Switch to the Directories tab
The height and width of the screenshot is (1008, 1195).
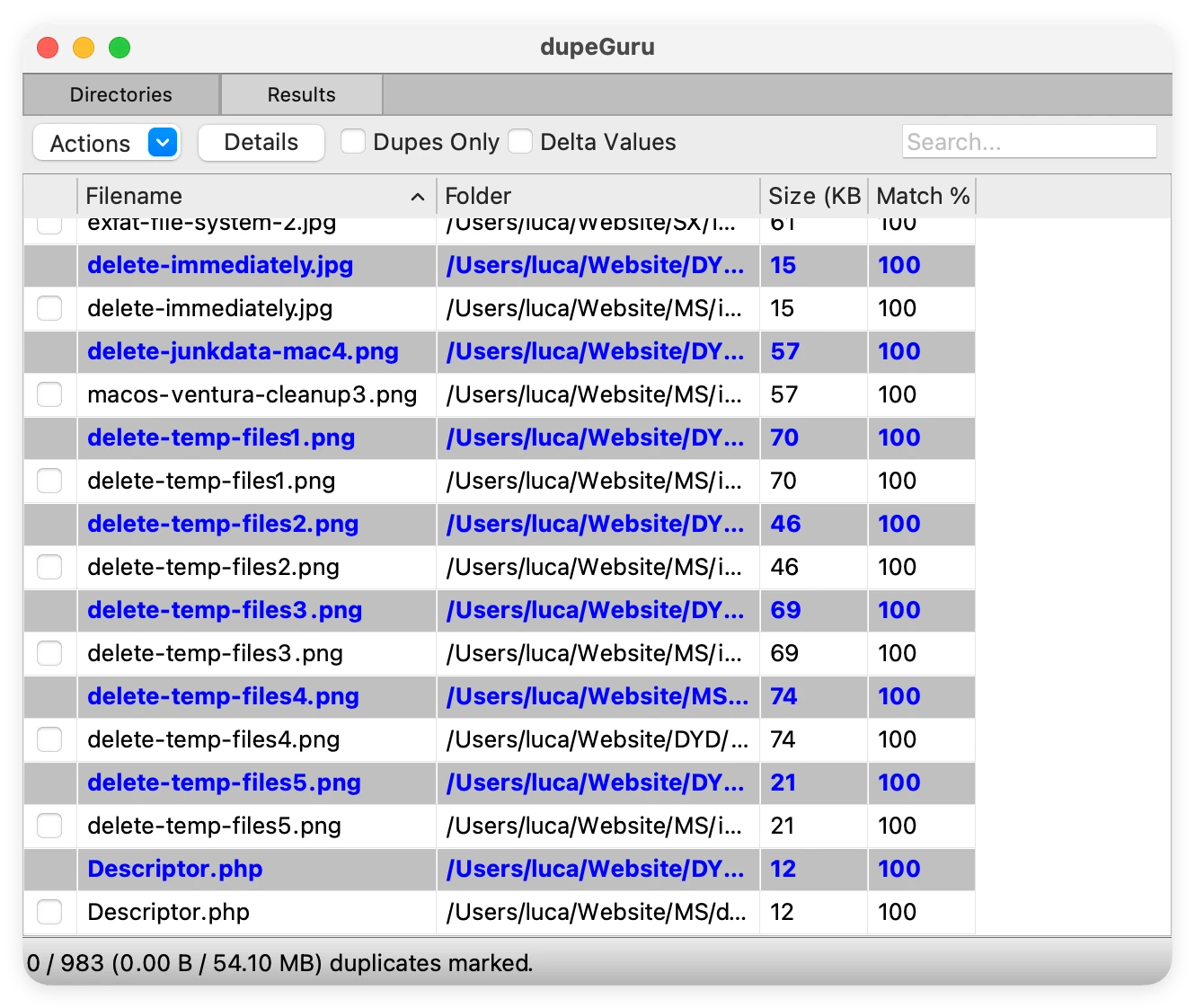pos(121,94)
